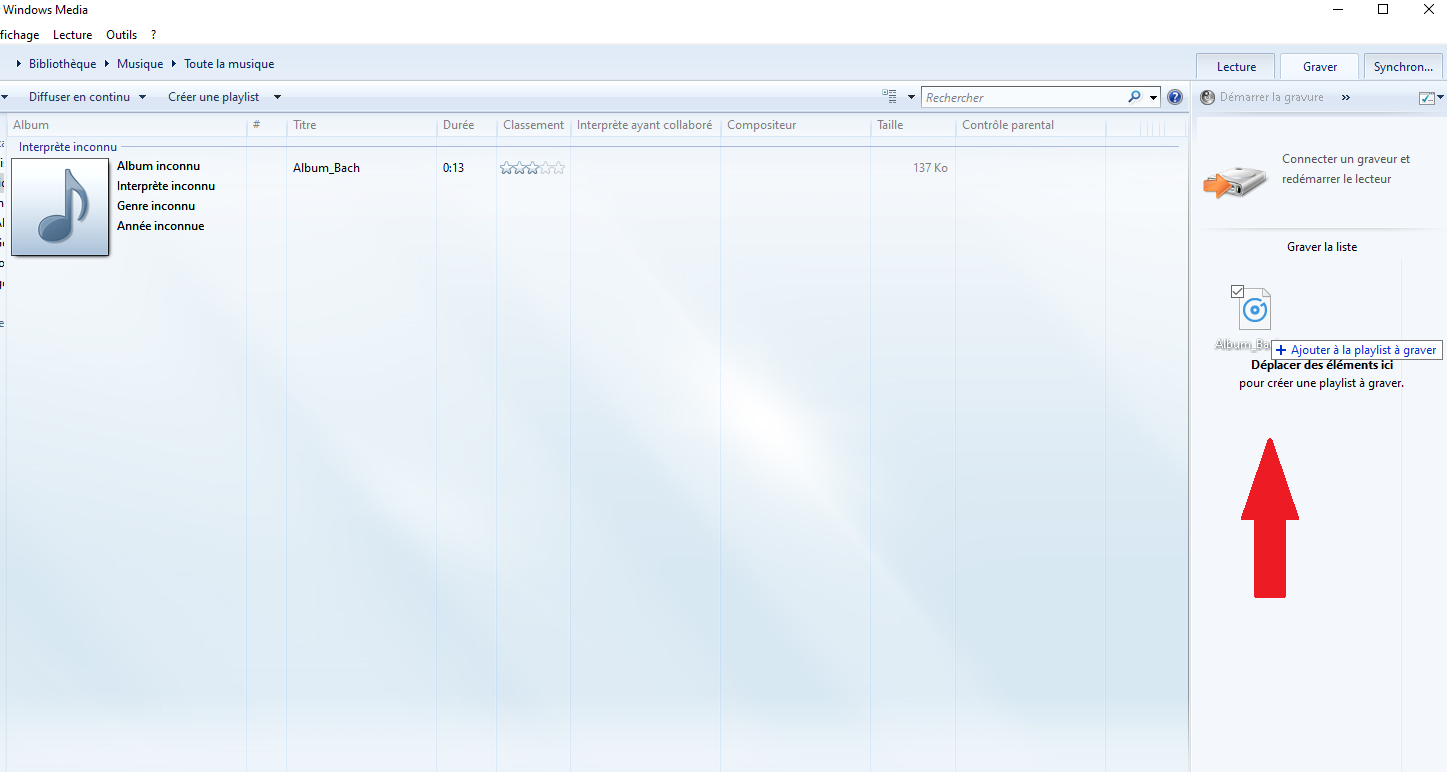Sort by the # column header

(256, 125)
